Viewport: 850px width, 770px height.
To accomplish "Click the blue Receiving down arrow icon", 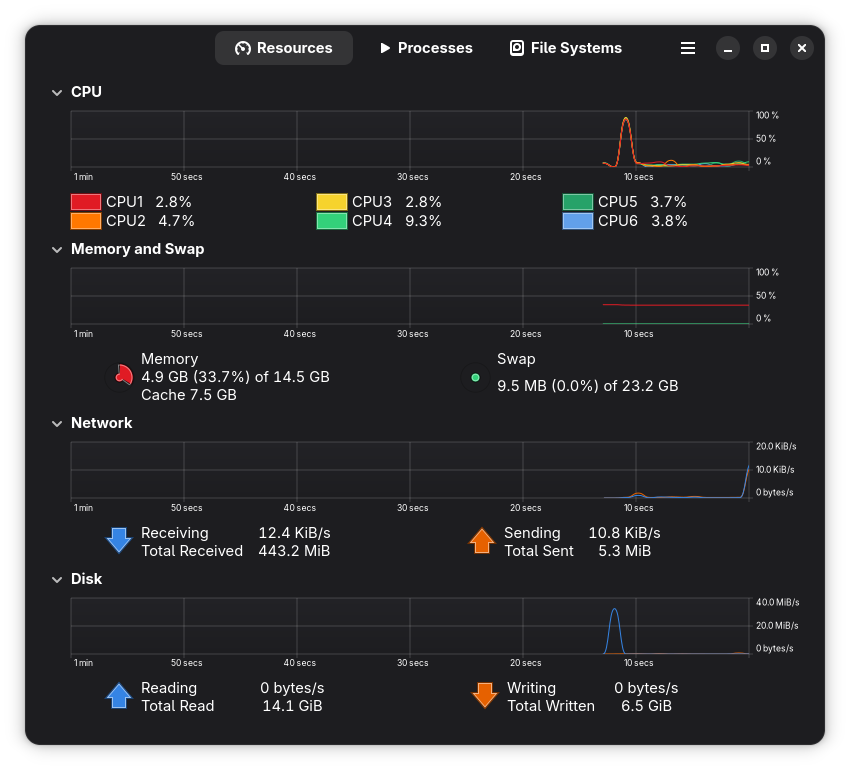I will pos(119,541).
